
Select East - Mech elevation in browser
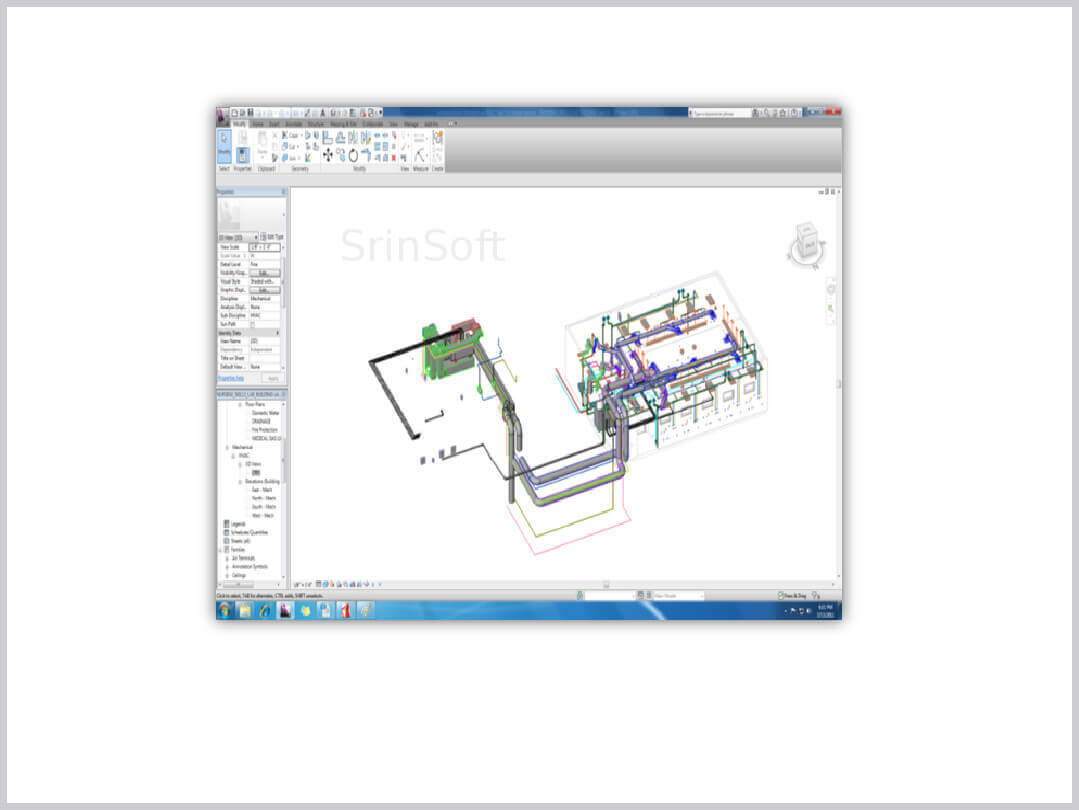click(x=262, y=490)
